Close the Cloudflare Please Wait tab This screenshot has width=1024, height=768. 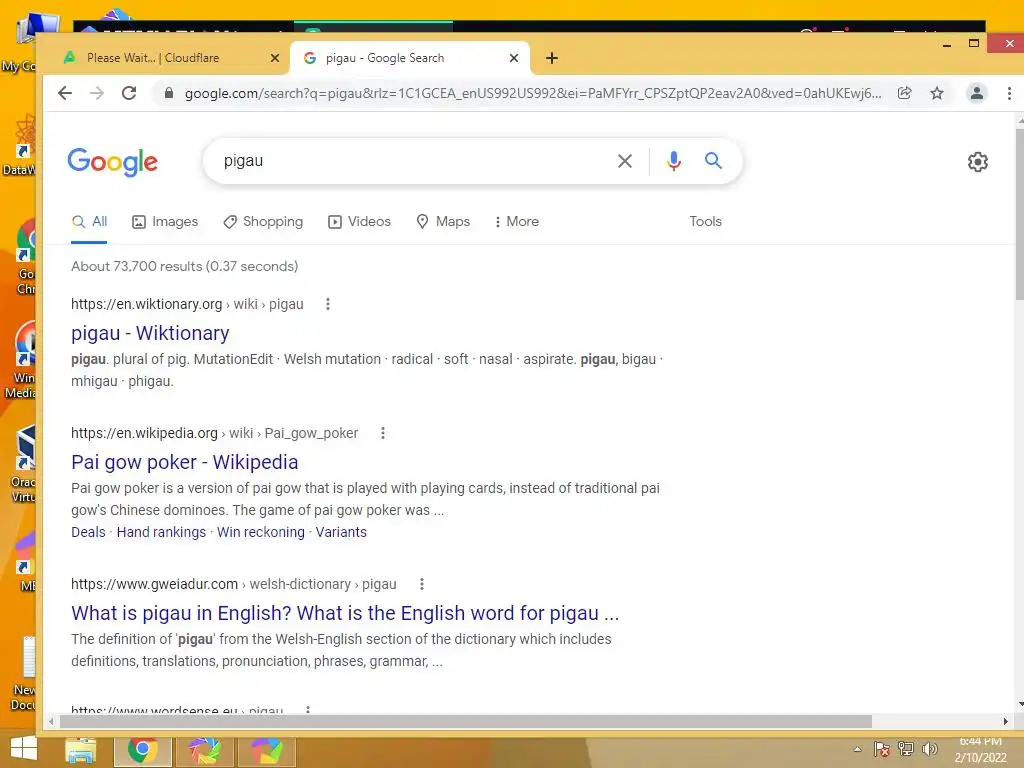(x=275, y=58)
